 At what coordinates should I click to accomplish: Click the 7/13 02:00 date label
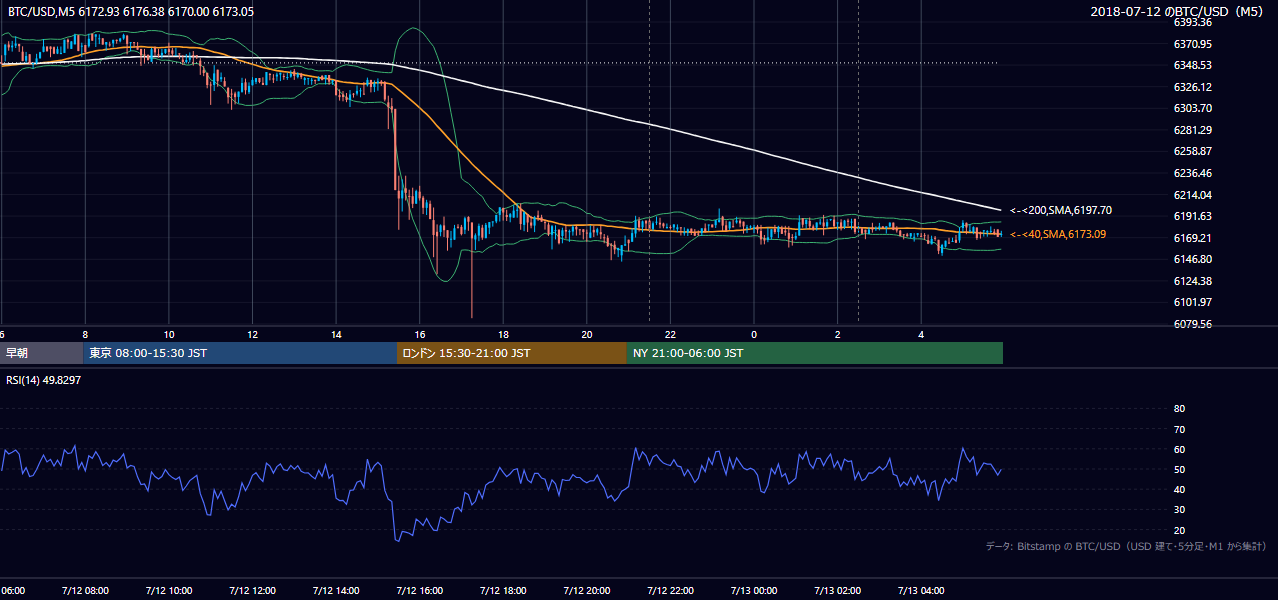click(x=837, y=591)
